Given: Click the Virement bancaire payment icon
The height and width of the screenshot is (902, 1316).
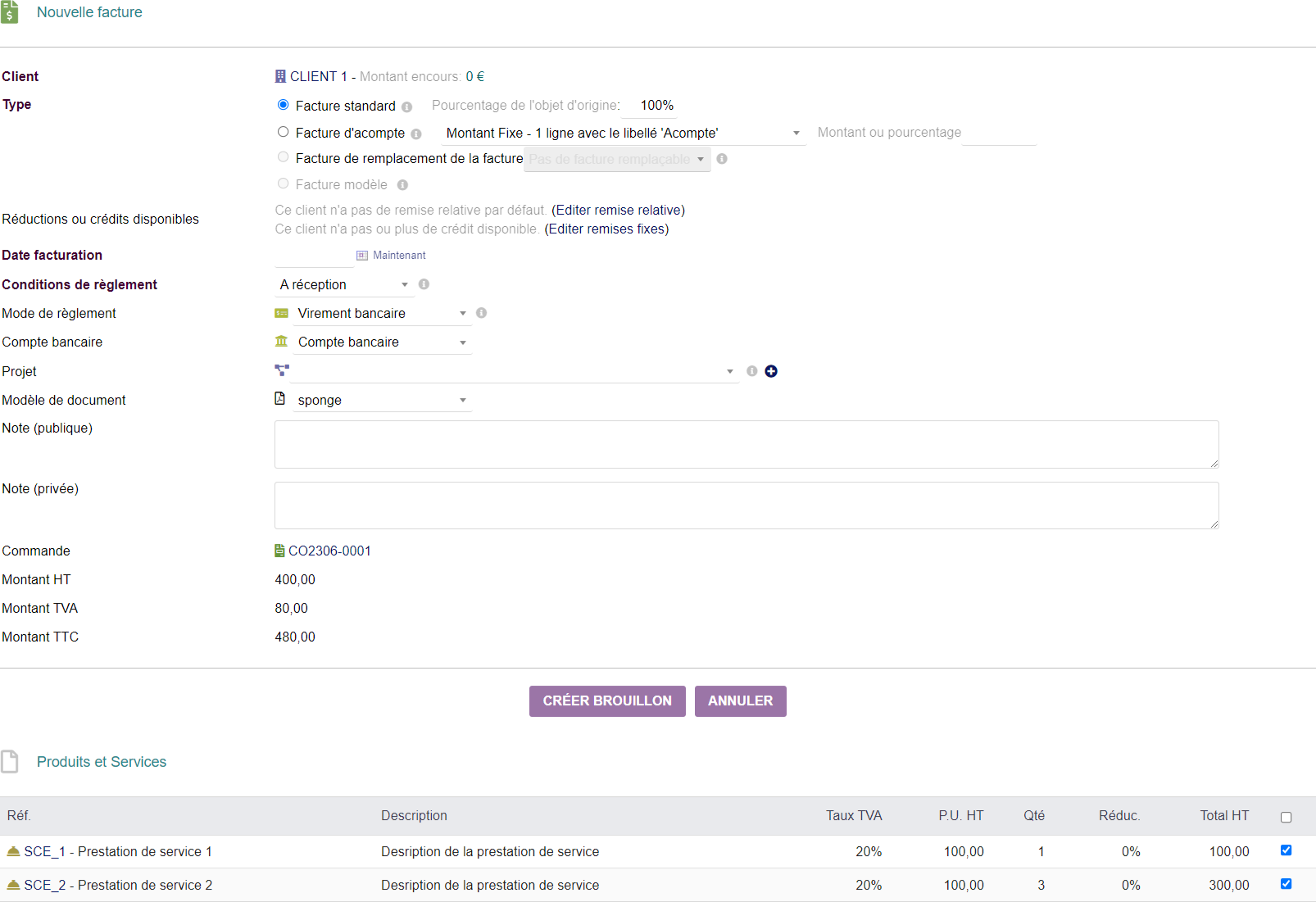Looking at the screenshot, I should click(x=282, y=313).
